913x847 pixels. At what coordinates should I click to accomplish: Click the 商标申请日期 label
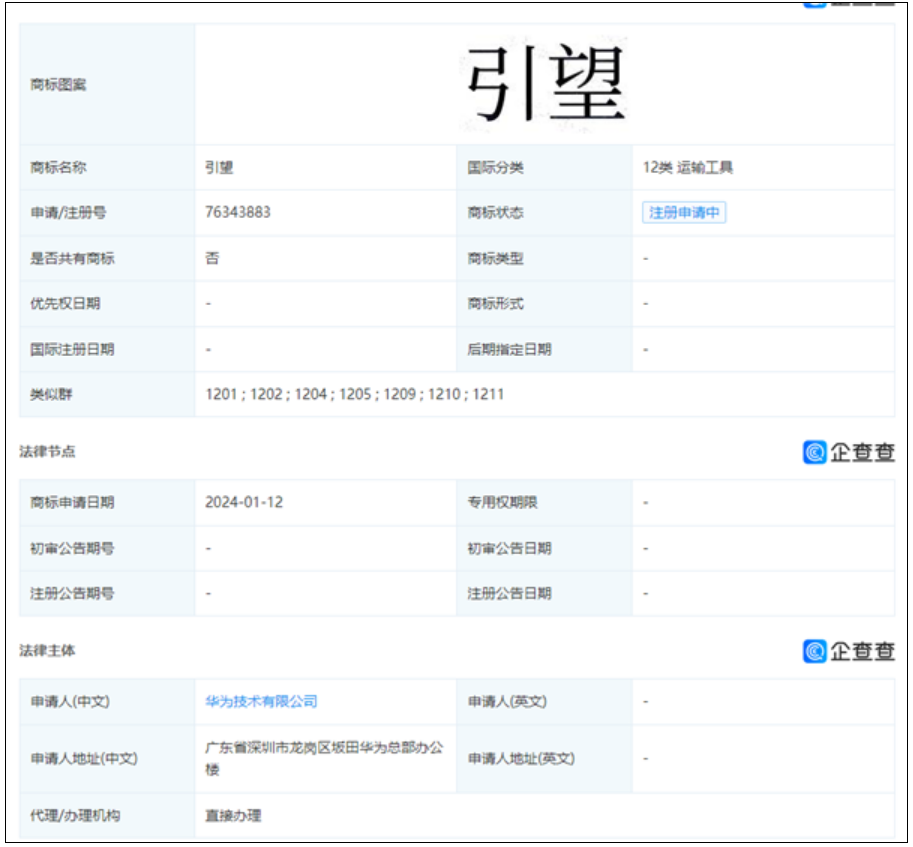click(x=72, y=502)
